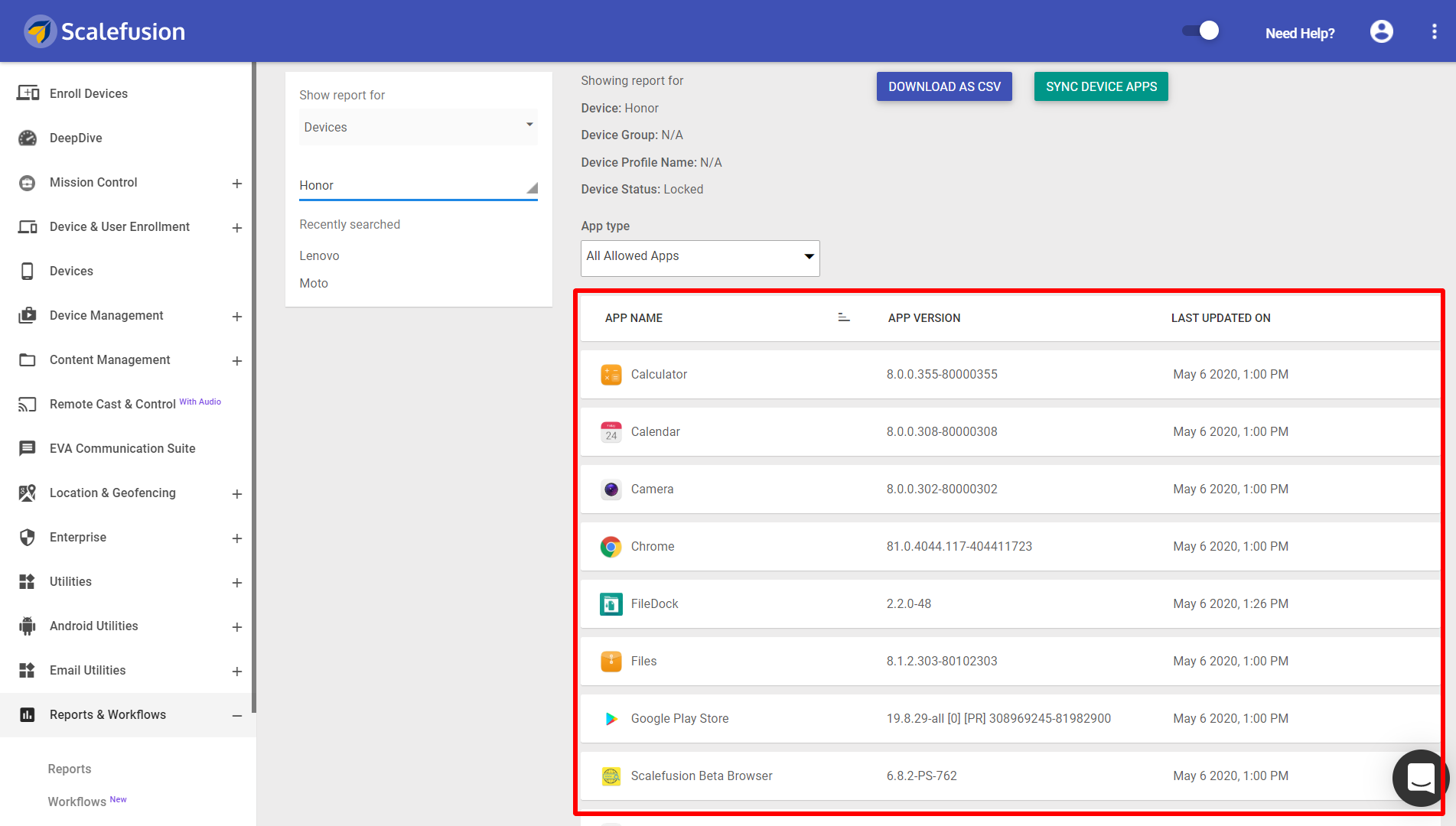Screen dimensions: 1456x826
Task: Click the EVA Communication Suite icon
Action: pyautogui.click(x=28, y=448)
